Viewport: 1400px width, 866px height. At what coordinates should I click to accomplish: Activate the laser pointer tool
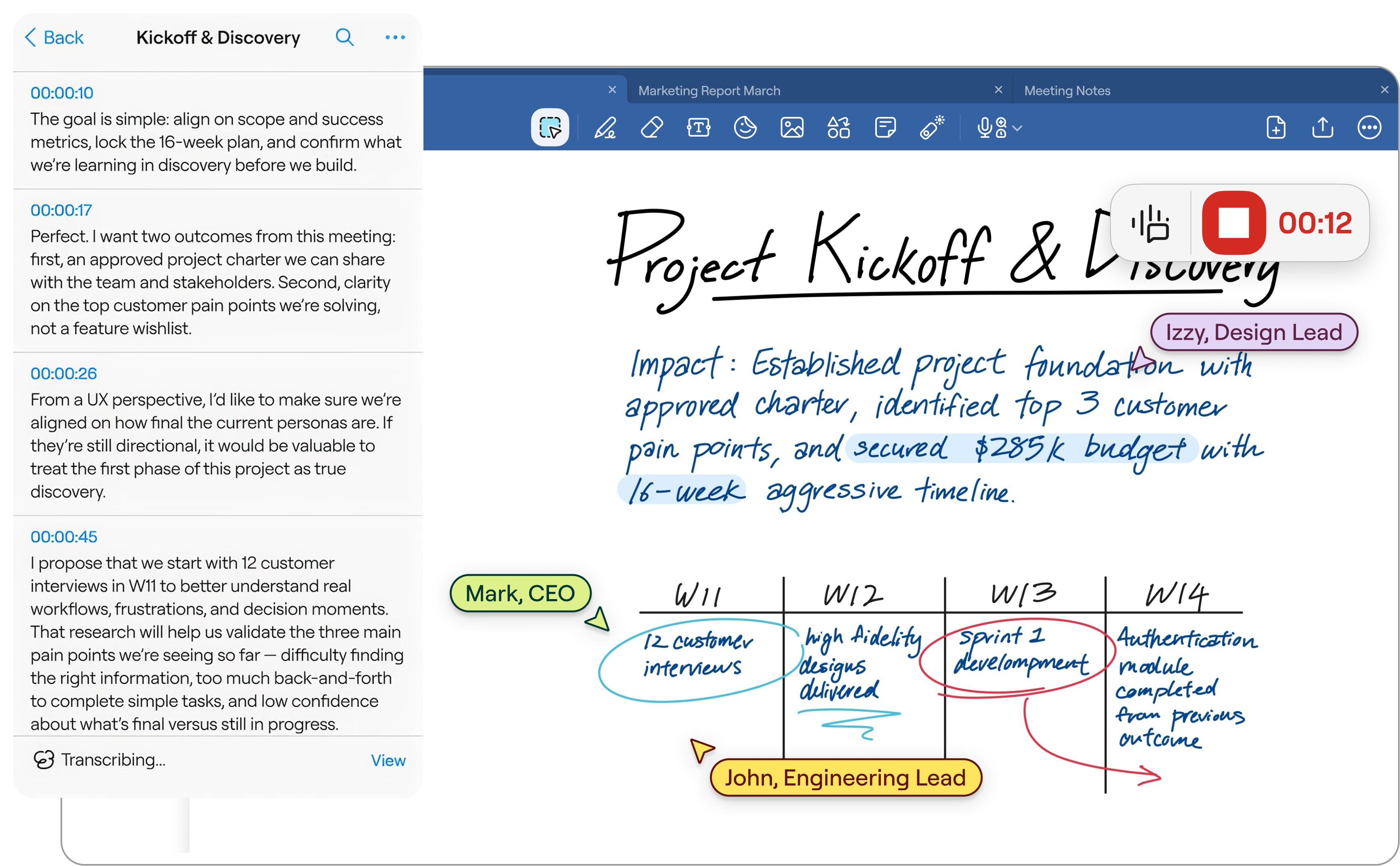(931, 127)
